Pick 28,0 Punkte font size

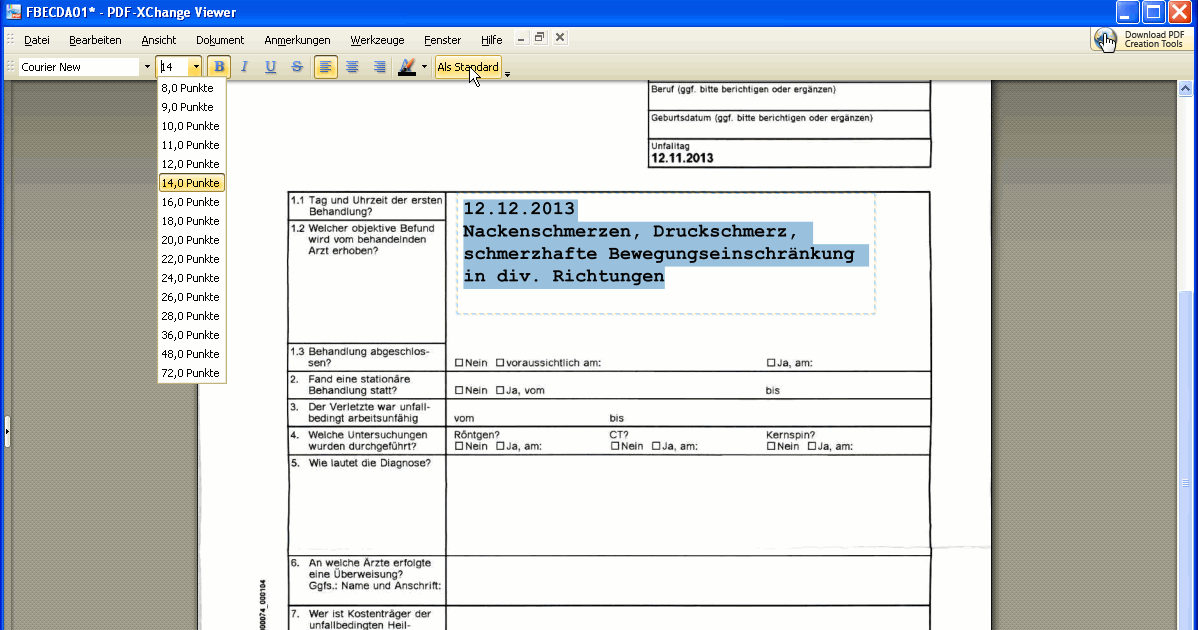click(x=191, y=316)
